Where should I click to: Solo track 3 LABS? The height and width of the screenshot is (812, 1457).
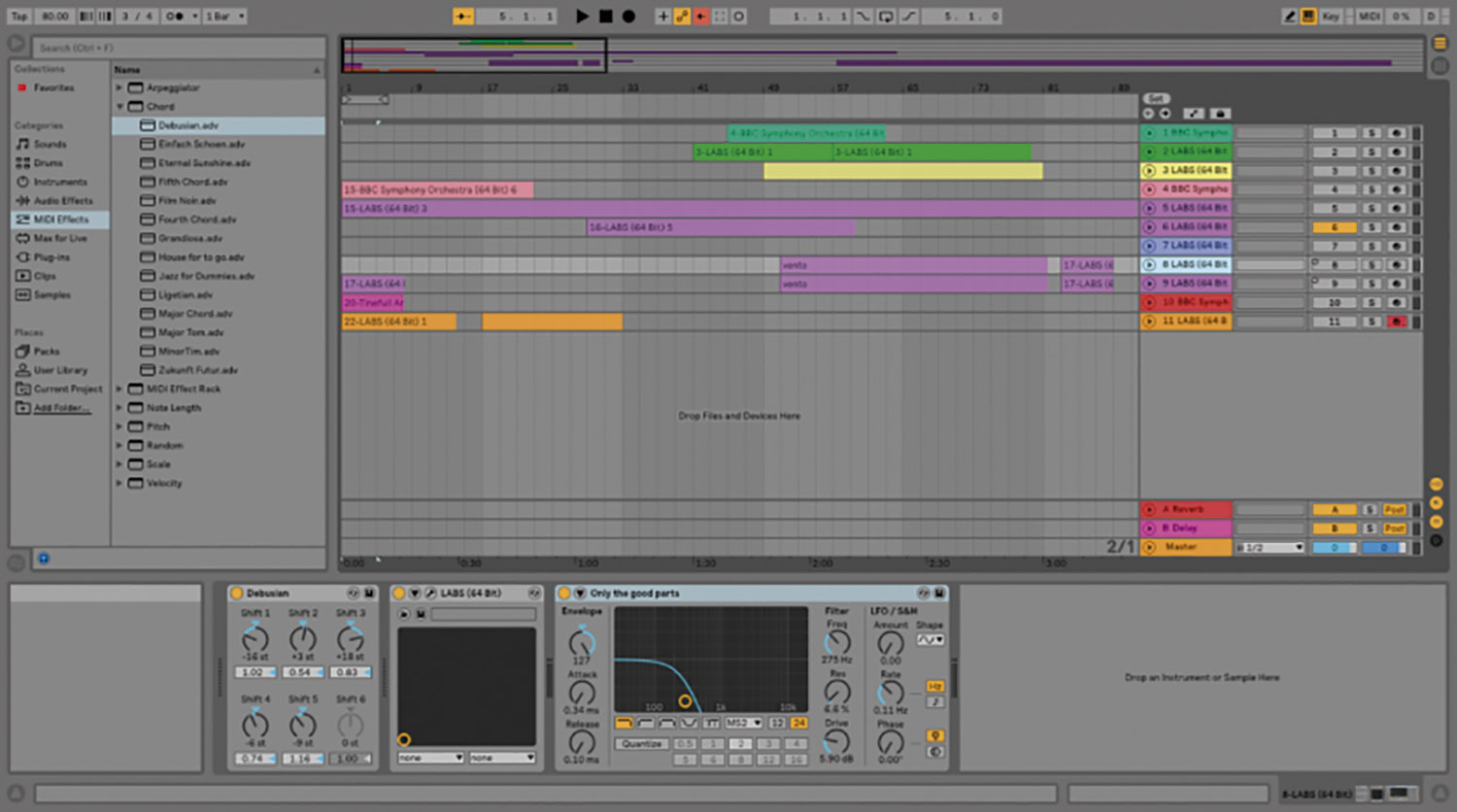(1372, 171)
